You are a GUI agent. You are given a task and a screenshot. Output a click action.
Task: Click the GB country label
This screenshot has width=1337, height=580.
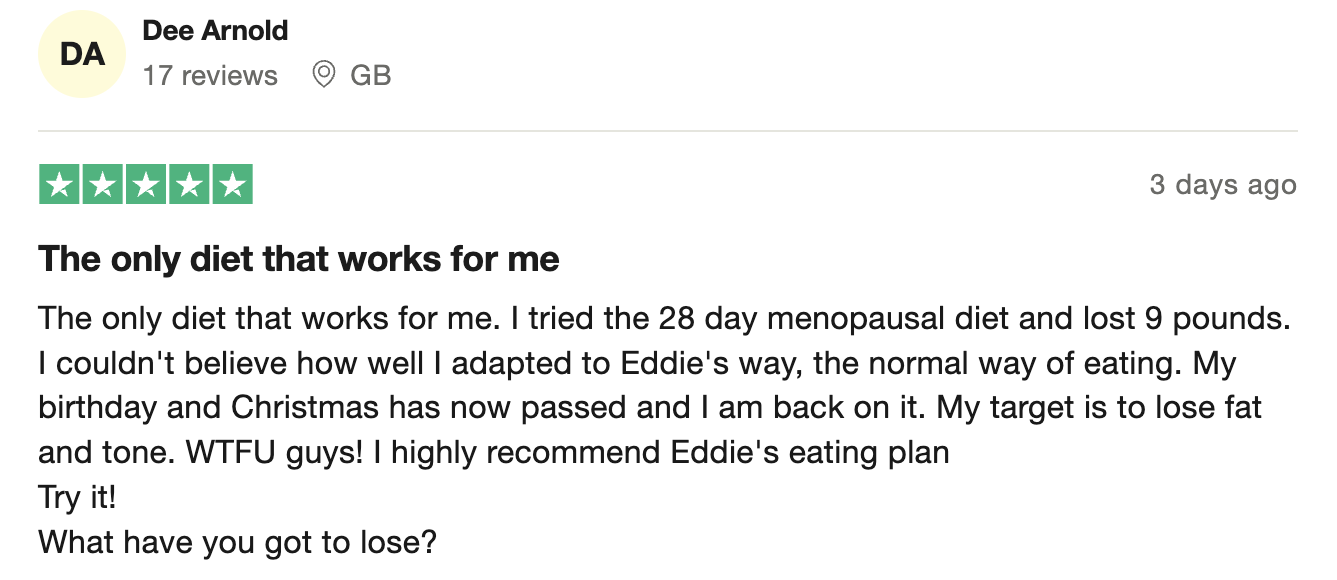pyautogui.click(x=370, y=75)
